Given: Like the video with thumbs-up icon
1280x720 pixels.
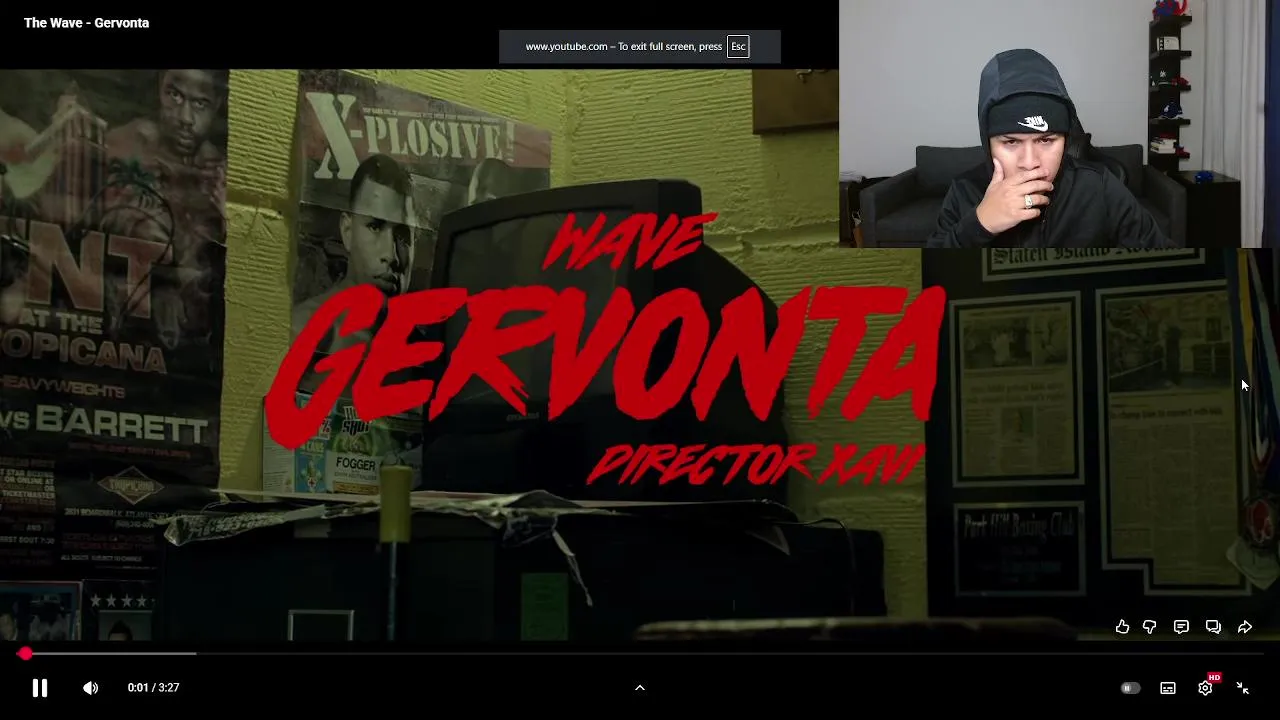Looking at the screenshot, I should tap(1123, 627).
